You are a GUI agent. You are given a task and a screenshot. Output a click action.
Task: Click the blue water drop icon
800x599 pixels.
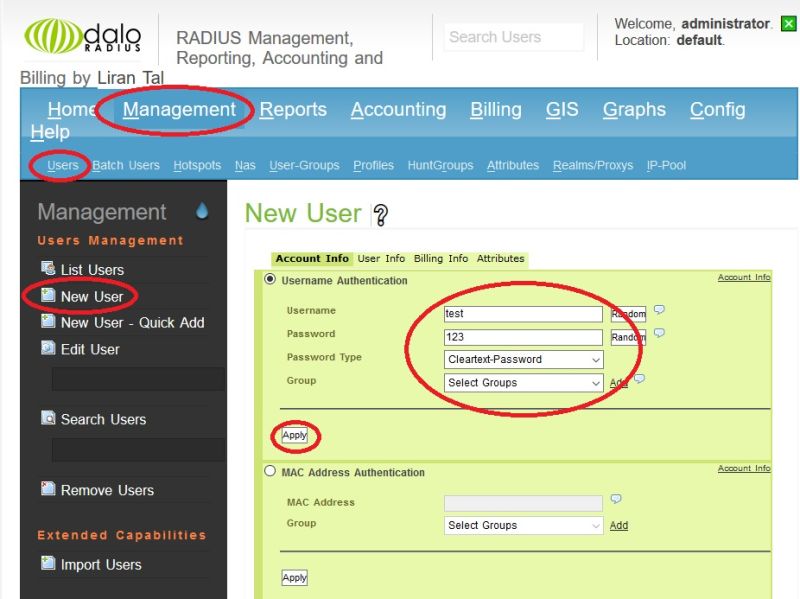point(202,210)
